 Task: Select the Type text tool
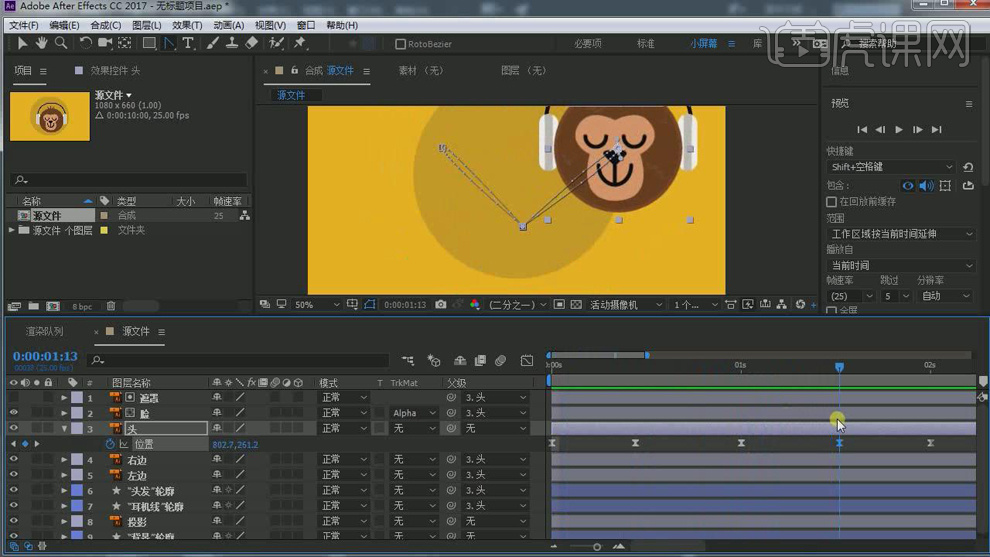pyautogui.click(x=188, y=43)
